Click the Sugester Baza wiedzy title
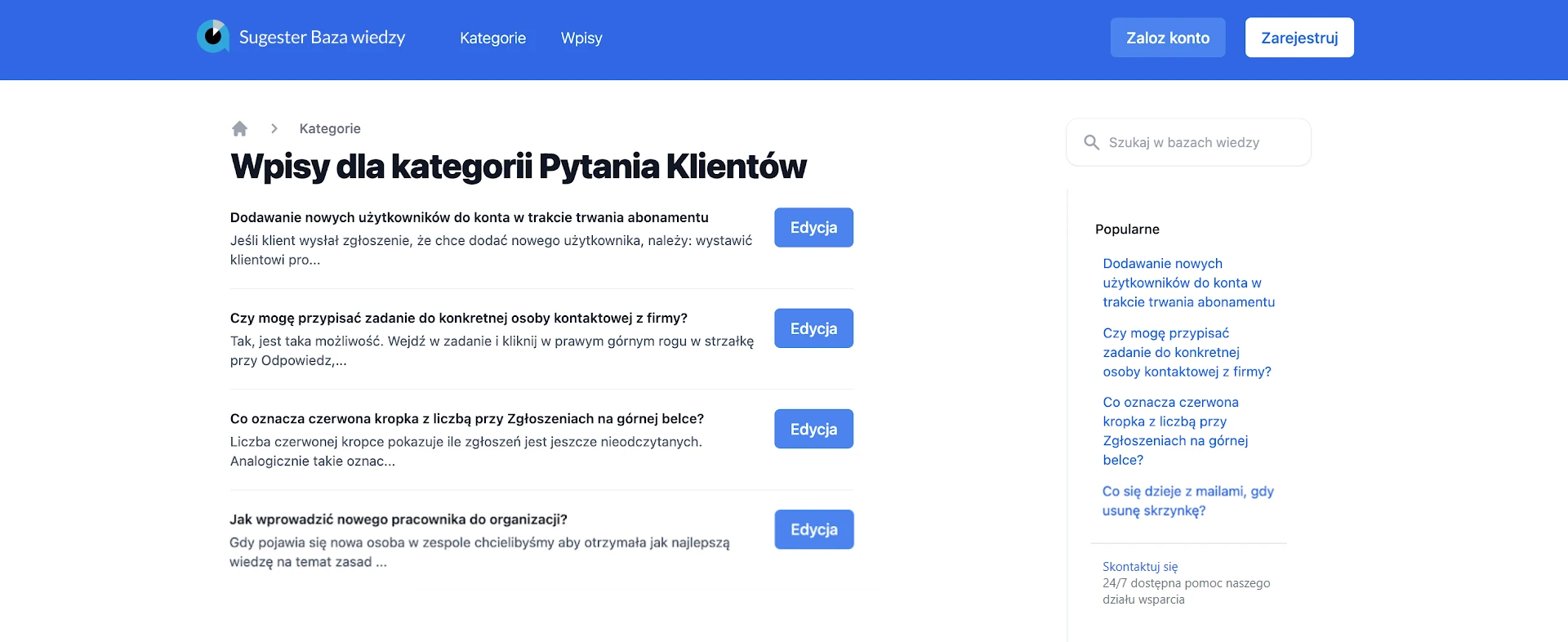This screenshot has width=1568, height=642. (322, 38)
